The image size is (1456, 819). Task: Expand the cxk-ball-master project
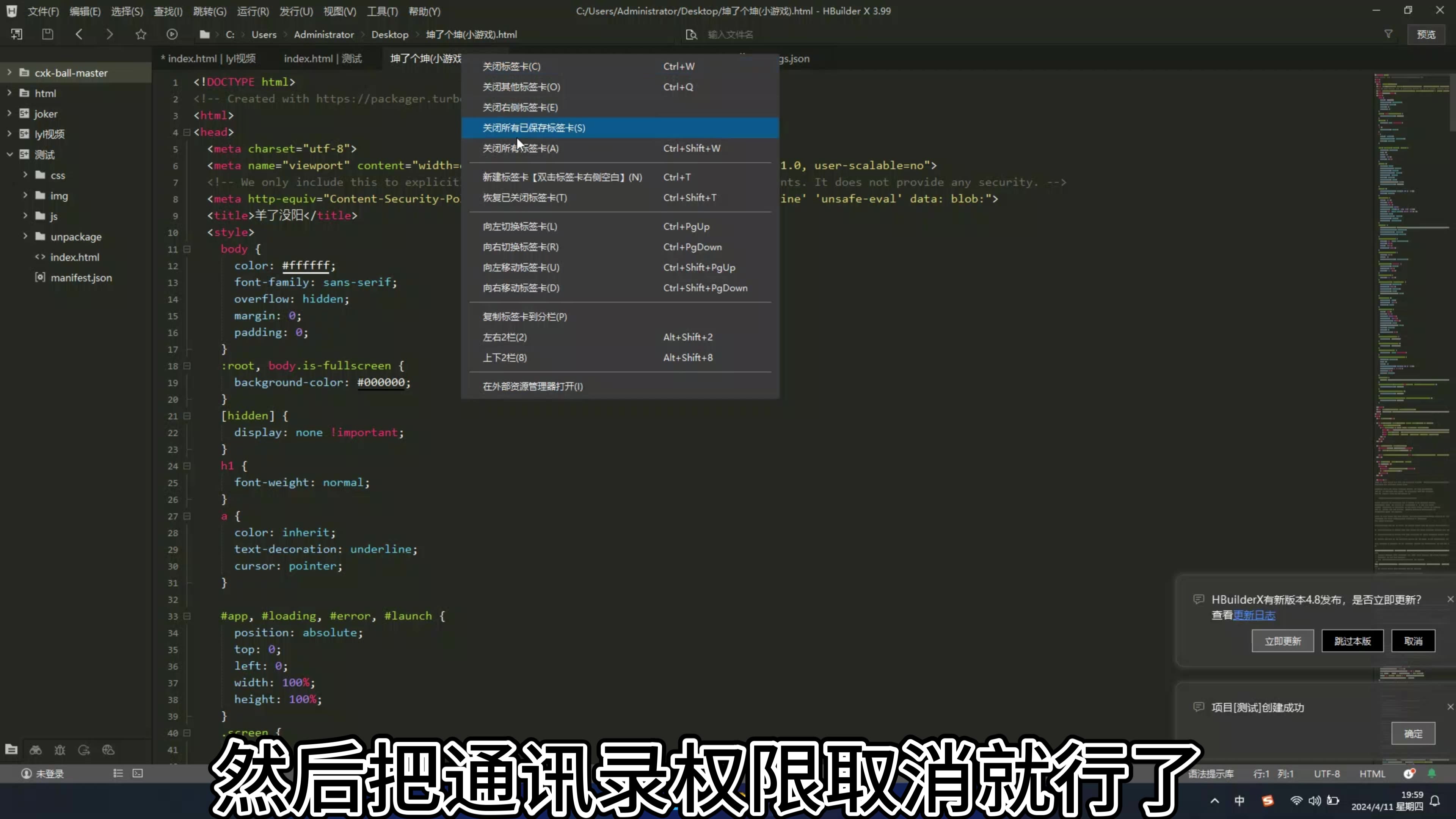pos(9,72)
